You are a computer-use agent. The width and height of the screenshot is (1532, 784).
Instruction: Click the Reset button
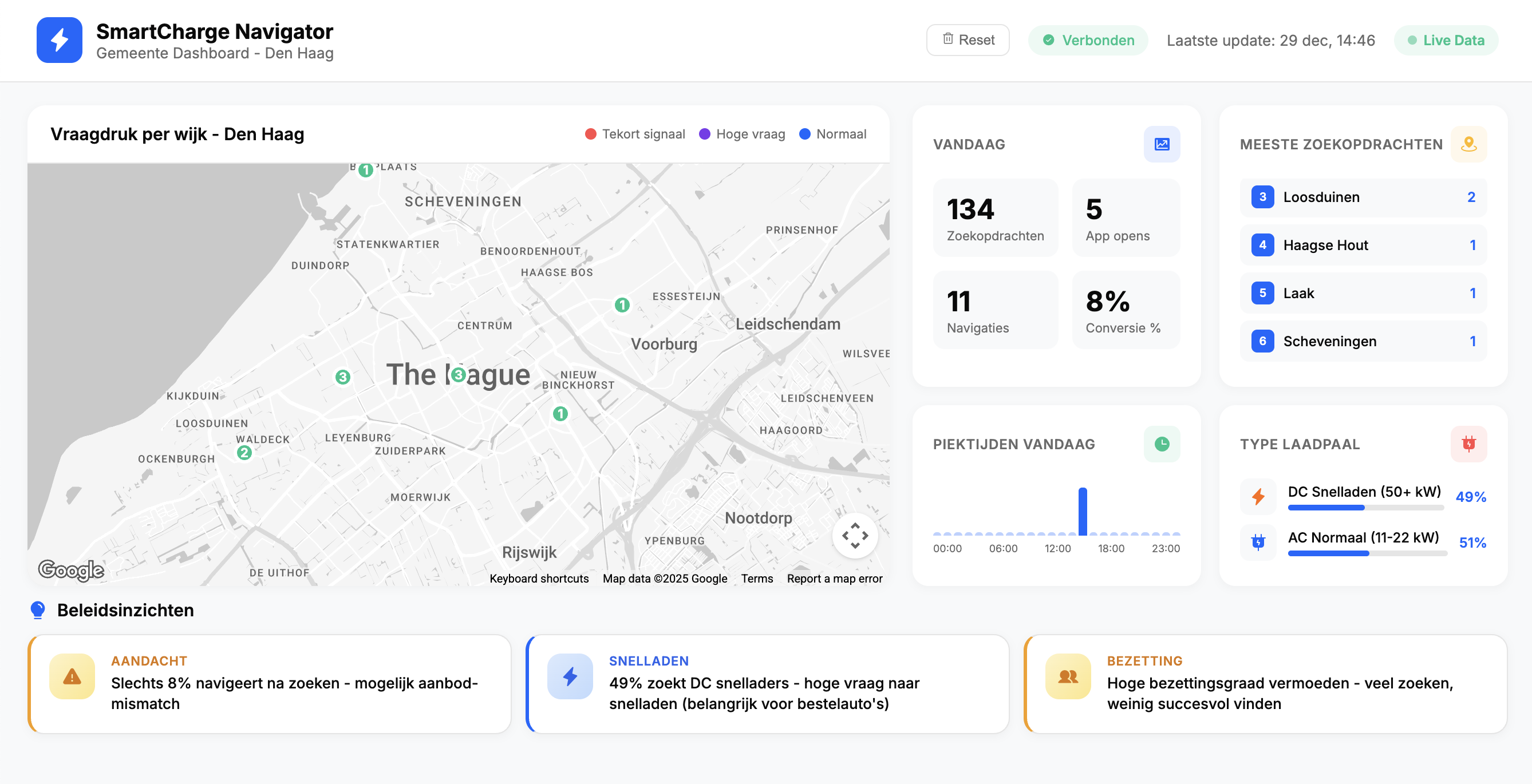pos(968,40)
